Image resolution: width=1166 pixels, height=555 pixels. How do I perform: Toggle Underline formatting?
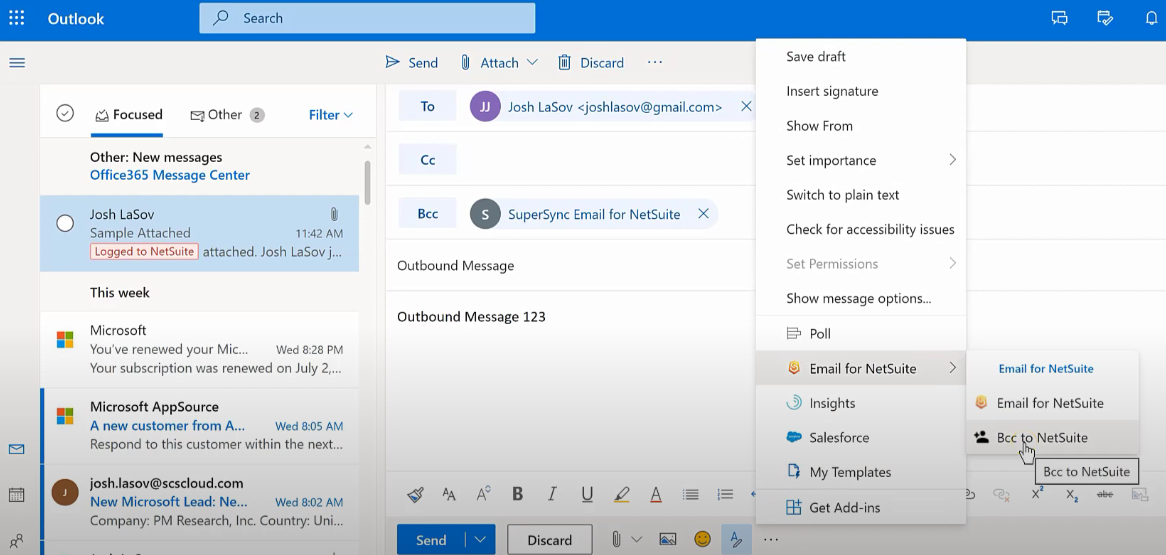[x=587, y=494]
